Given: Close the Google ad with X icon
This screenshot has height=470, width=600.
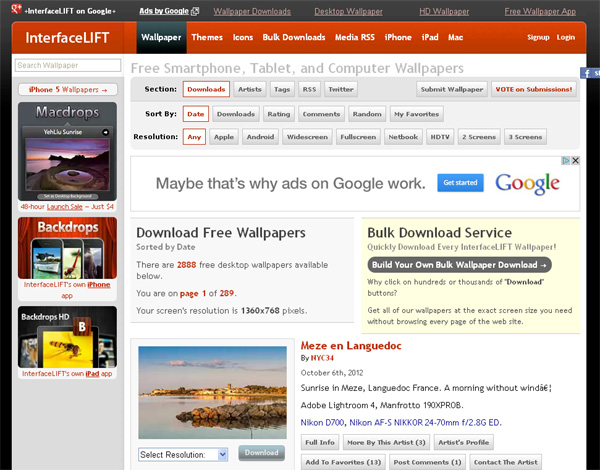Looking at the screenshot, I should [x=575, y=161].
